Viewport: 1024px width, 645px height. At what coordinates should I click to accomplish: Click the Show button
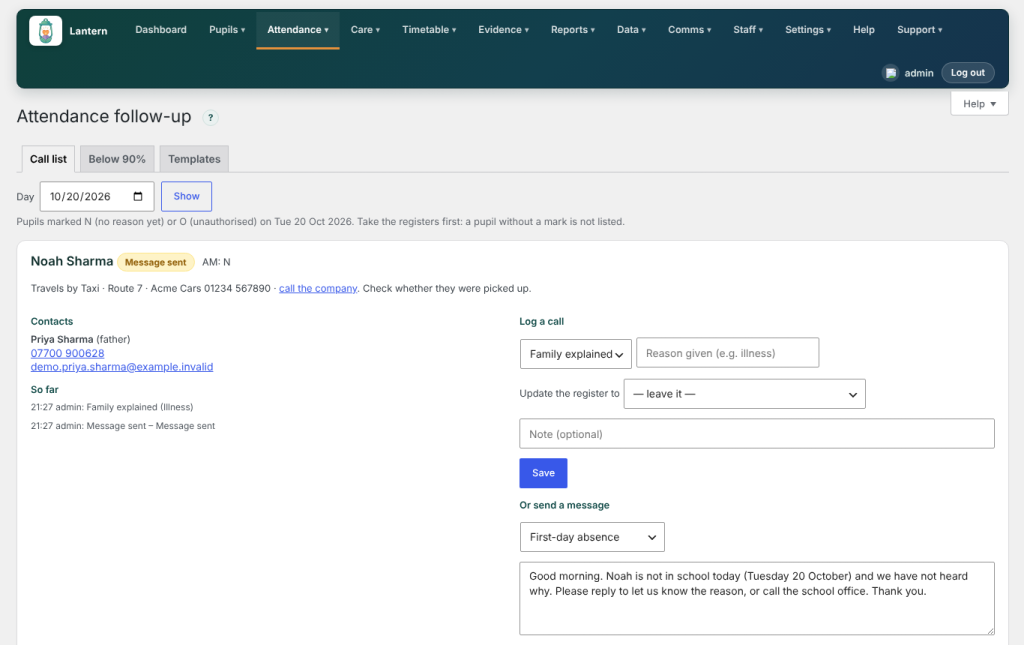tap(186, 197)
